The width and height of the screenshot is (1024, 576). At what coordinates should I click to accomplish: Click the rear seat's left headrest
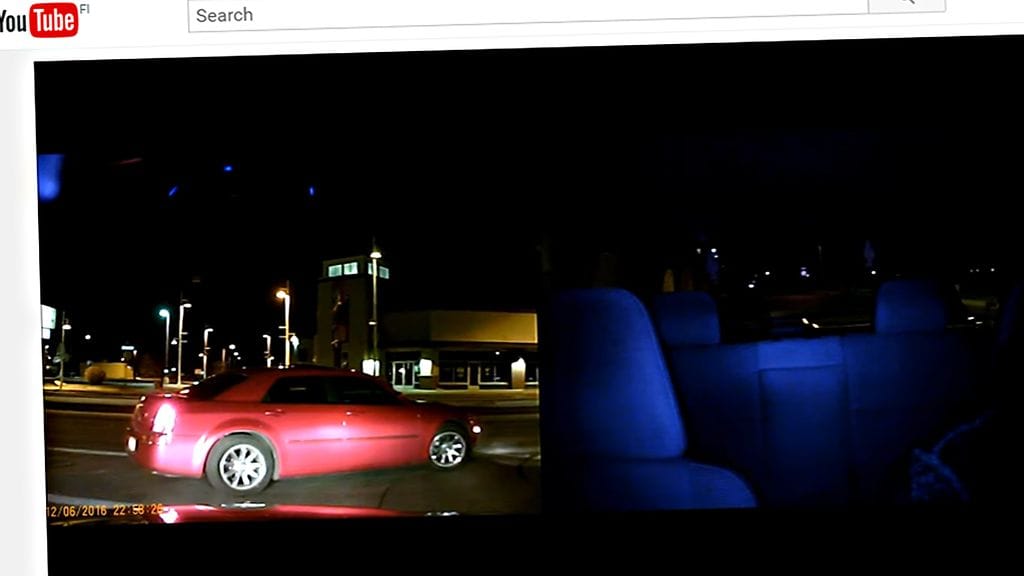(687, 318)
